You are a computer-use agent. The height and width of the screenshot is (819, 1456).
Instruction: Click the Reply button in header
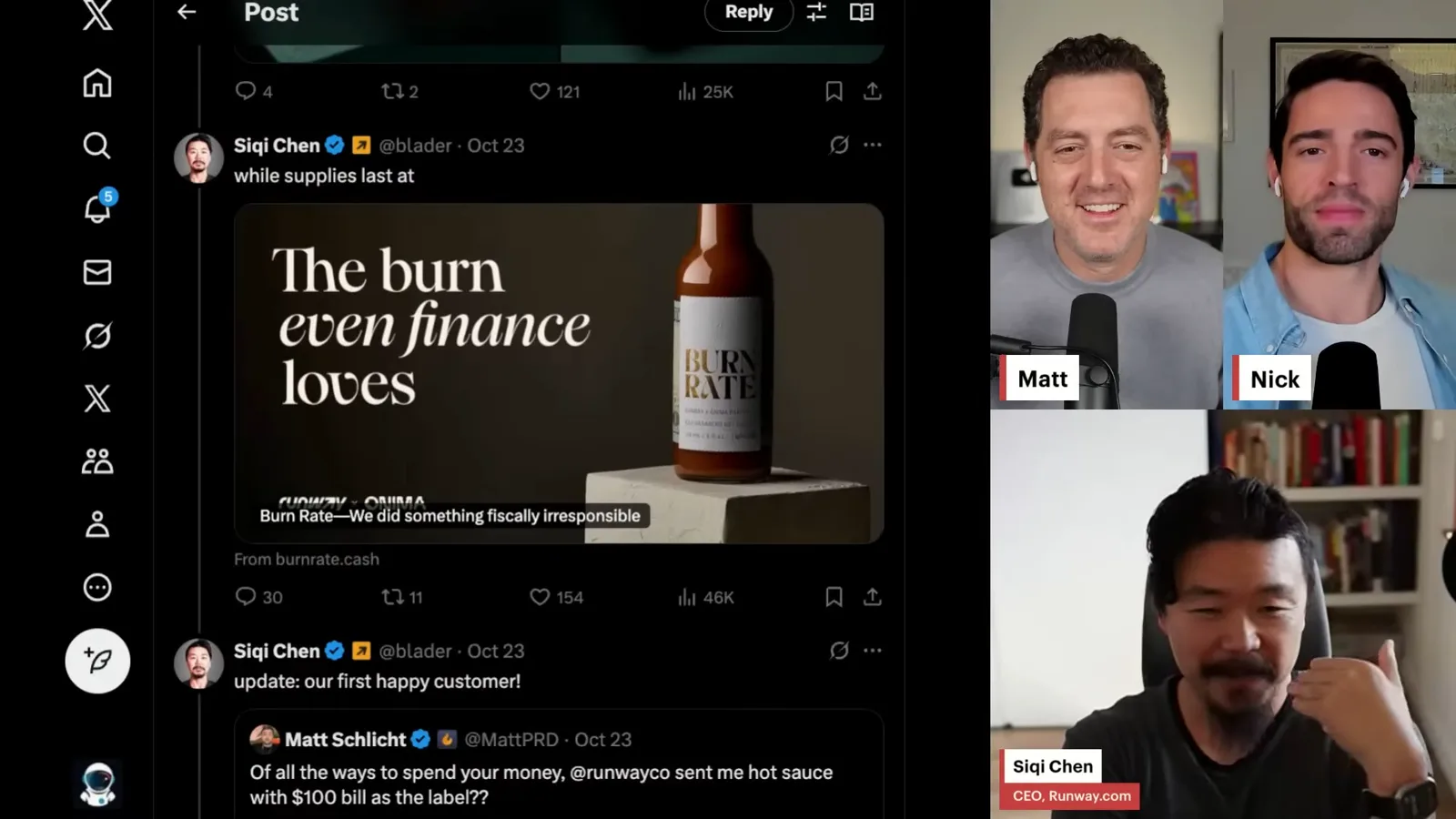tap(749, 13)
